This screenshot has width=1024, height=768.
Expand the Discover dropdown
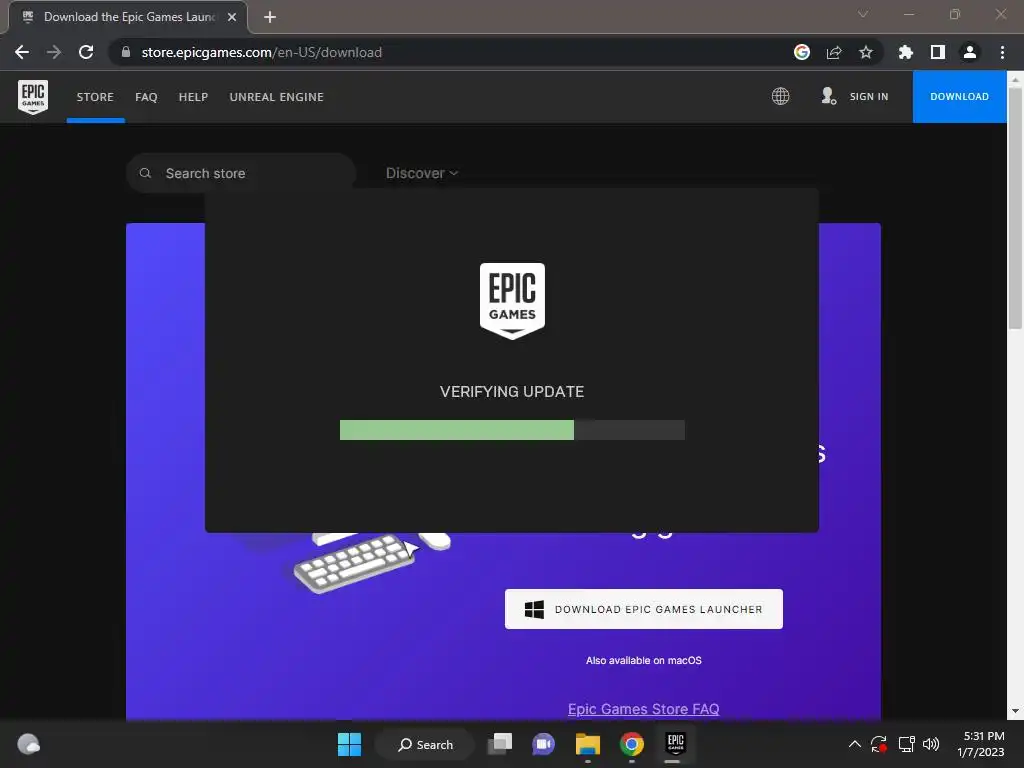pyautogui.click(x=422, y=173)
